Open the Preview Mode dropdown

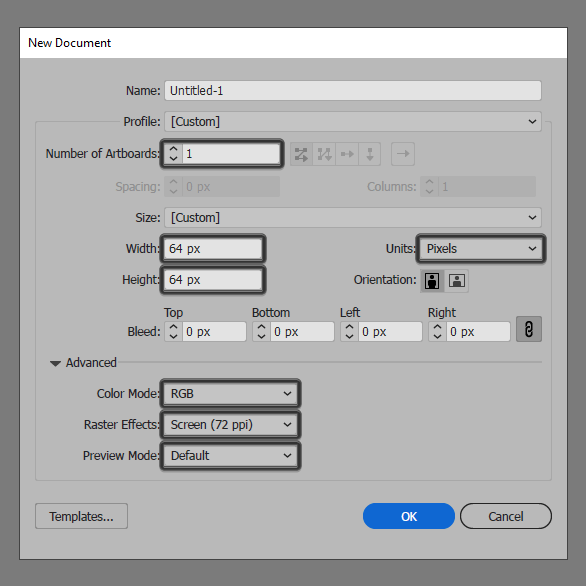click(x=231, y=456)
